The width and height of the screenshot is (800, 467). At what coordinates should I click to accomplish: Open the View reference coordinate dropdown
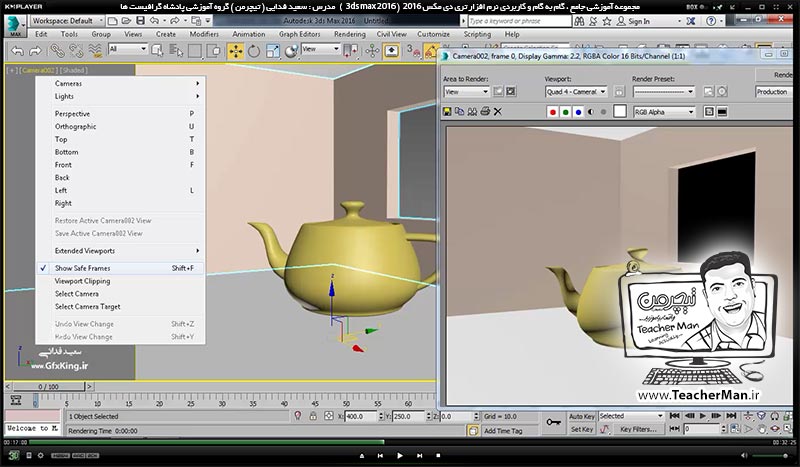[x=320, y=49]
